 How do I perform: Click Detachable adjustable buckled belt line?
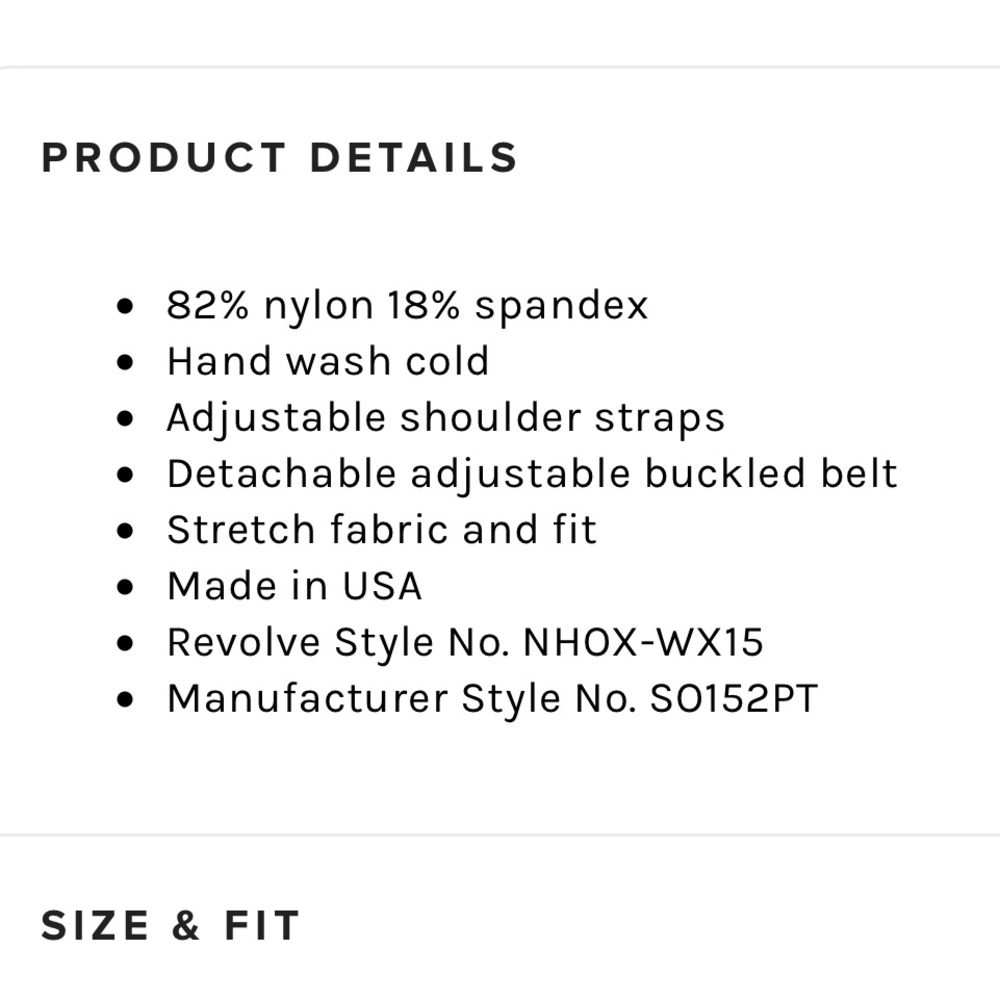tap(533, 474)
